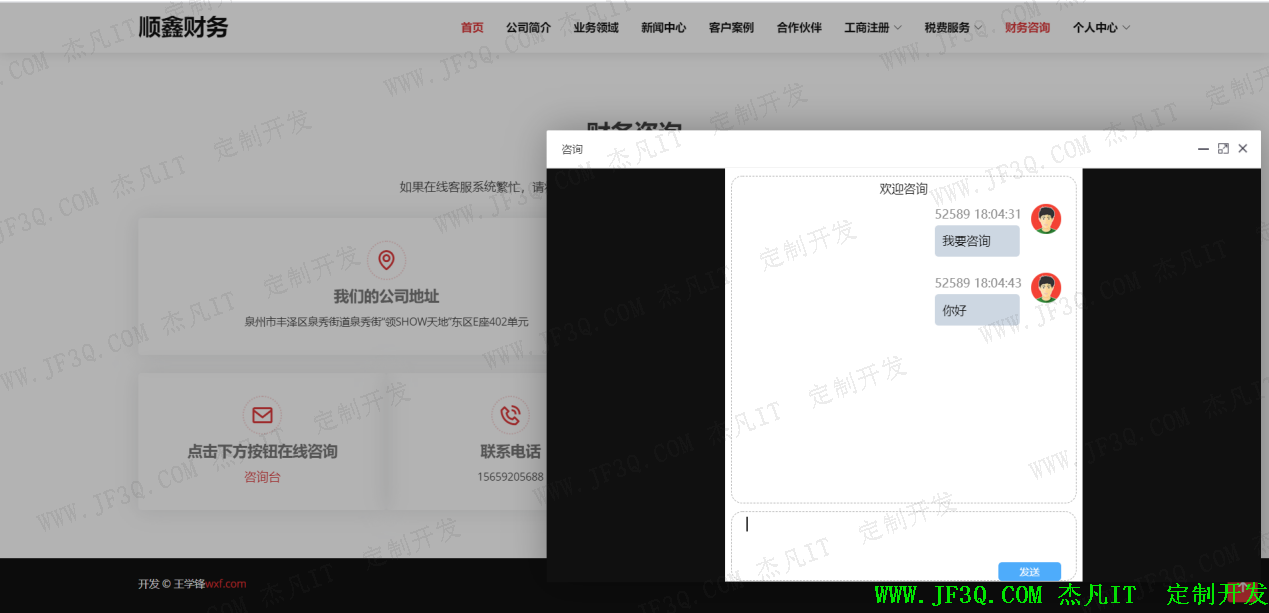Click the location pin icon above company address
The width and height of the screenshot is (1269, 613).
[x=386, y=260]
